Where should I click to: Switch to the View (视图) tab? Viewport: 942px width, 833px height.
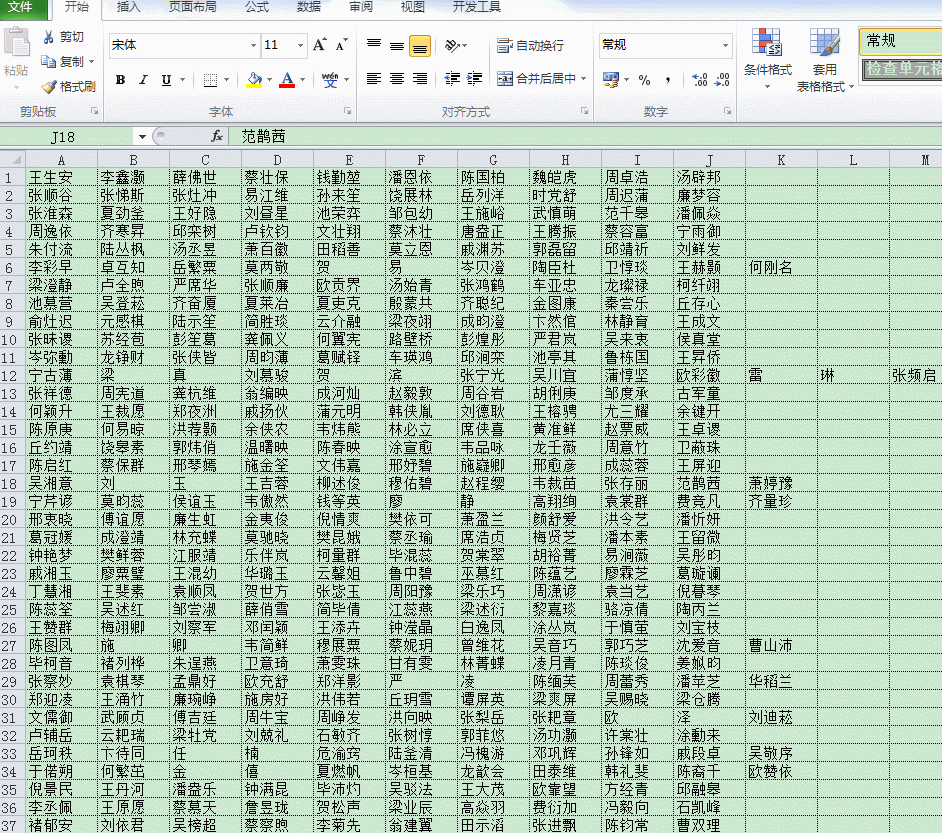click(412, 7)
